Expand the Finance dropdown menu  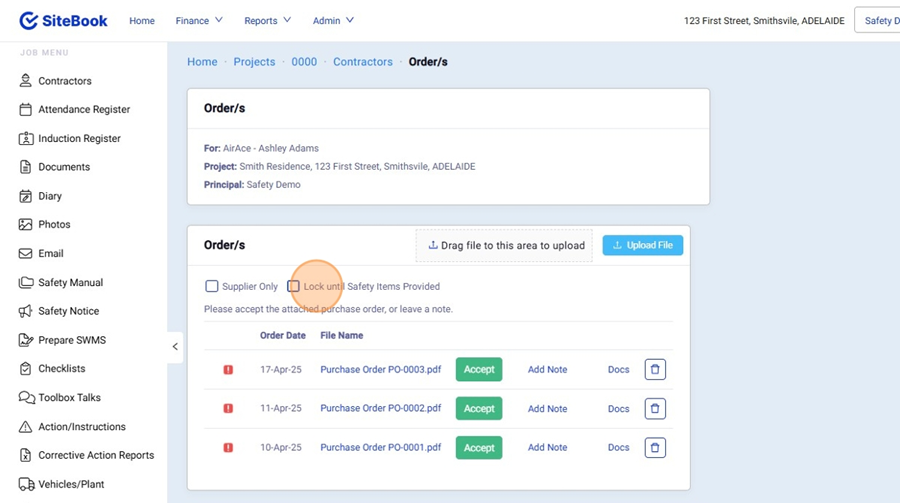[199, 20]
